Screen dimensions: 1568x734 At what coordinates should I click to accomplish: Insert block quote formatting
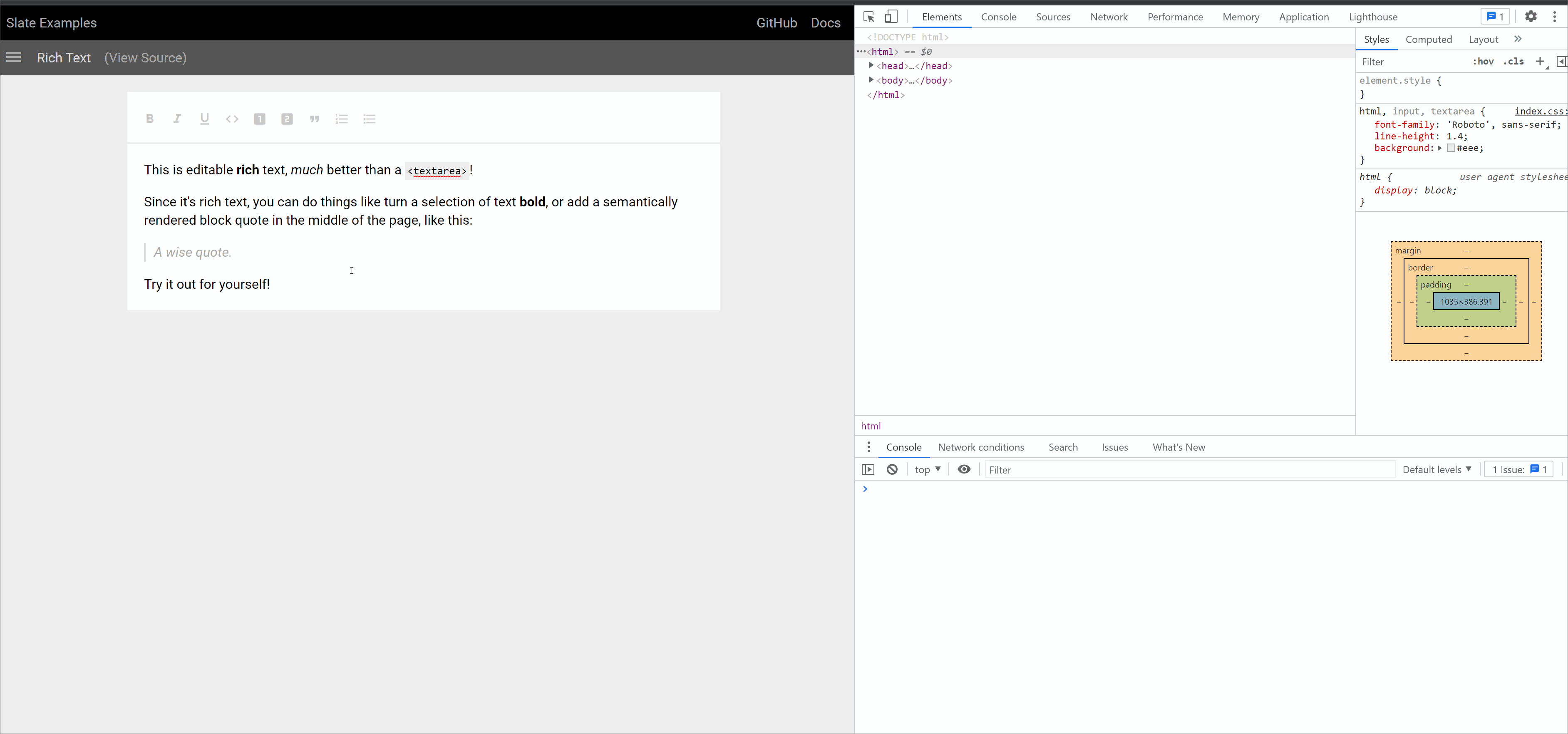click(x=314, y=119)
